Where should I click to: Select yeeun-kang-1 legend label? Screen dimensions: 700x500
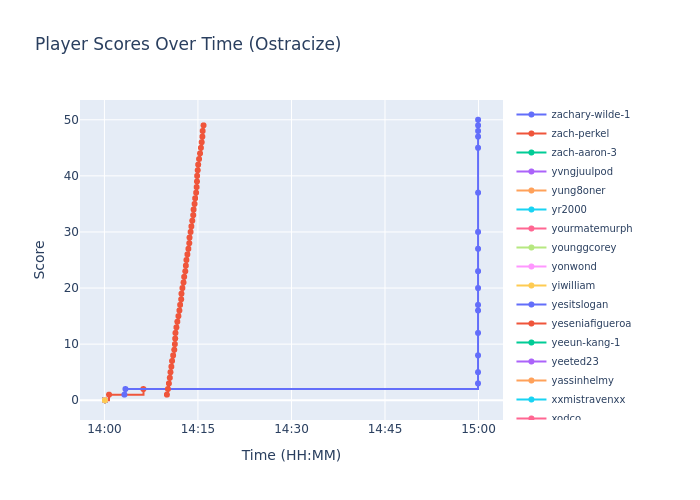tap(585, 343)
